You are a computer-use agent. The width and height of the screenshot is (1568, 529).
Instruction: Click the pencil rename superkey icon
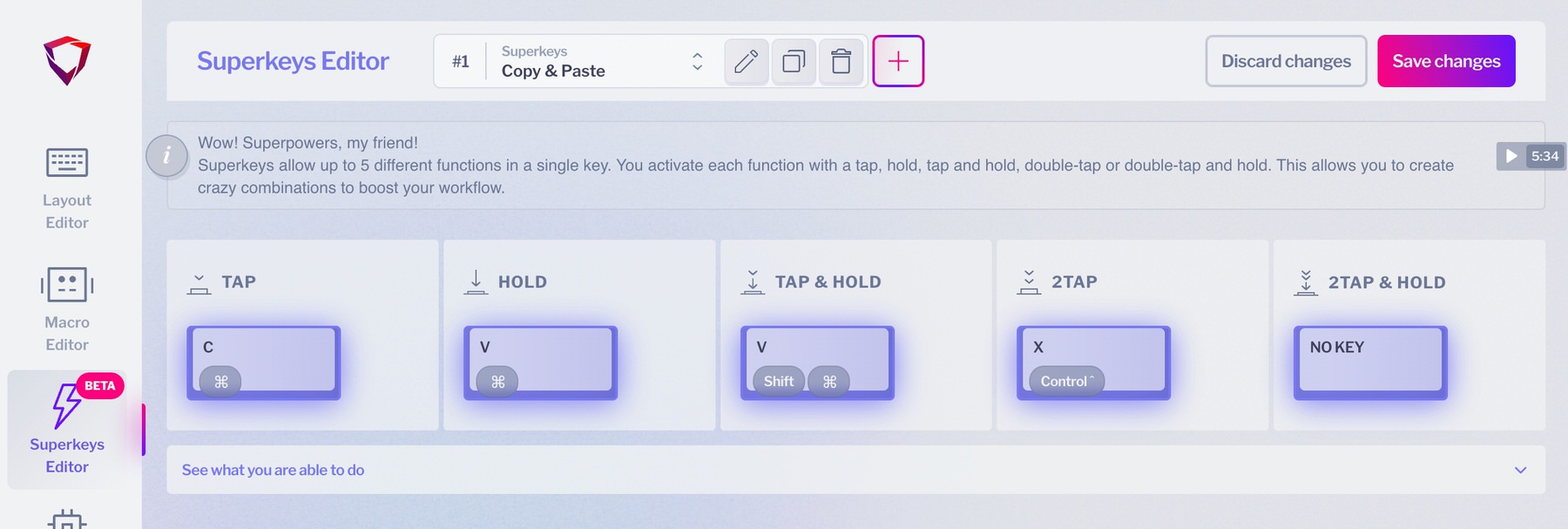coord(746,61)
